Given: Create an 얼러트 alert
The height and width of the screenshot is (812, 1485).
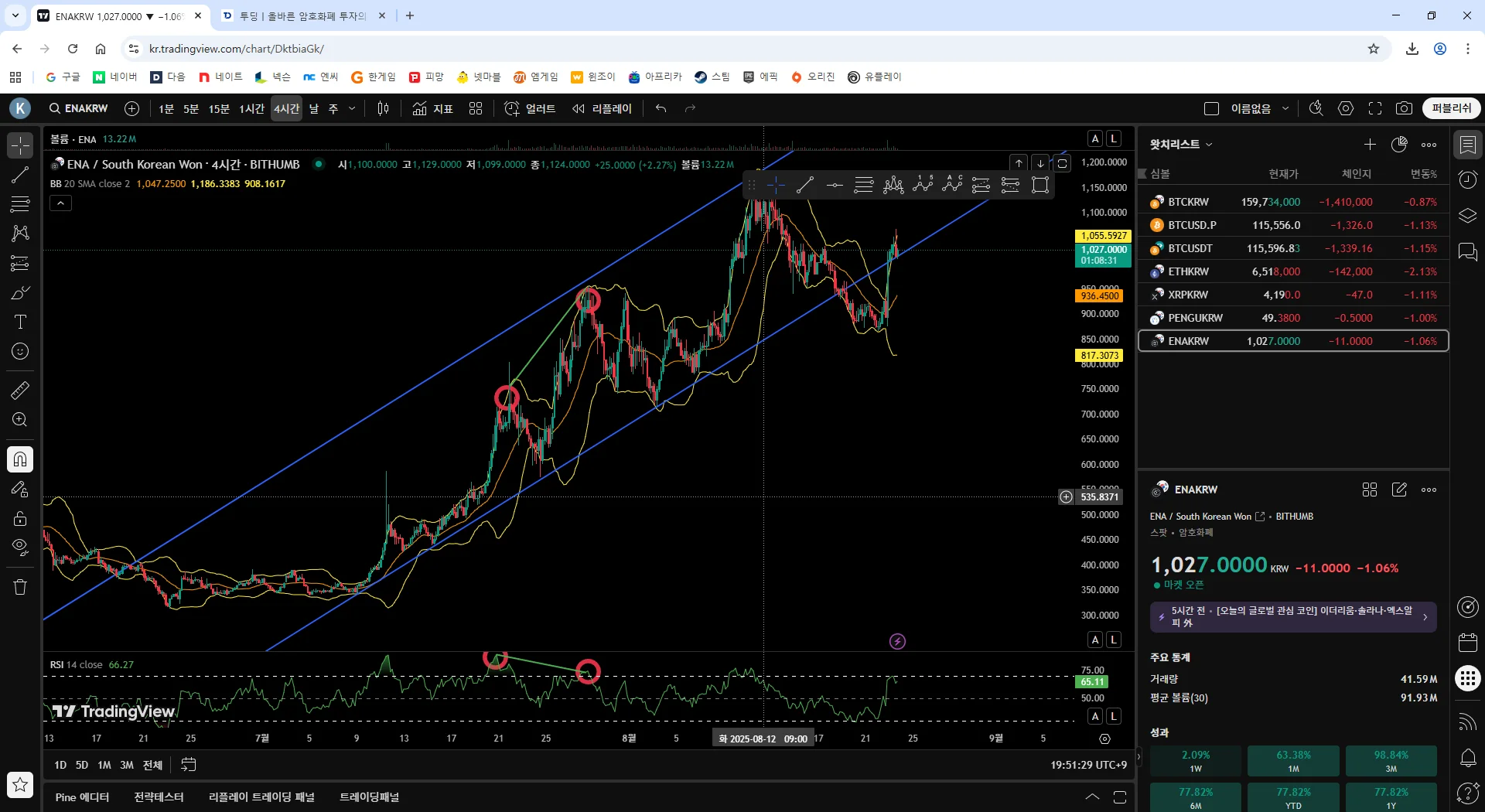Looking at the screenshot, I should click(x=531, y=109).
